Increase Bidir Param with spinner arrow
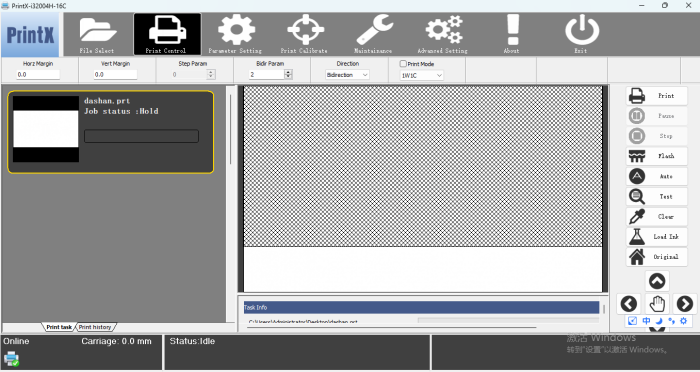The image size is (700, 372). point(288,72)
